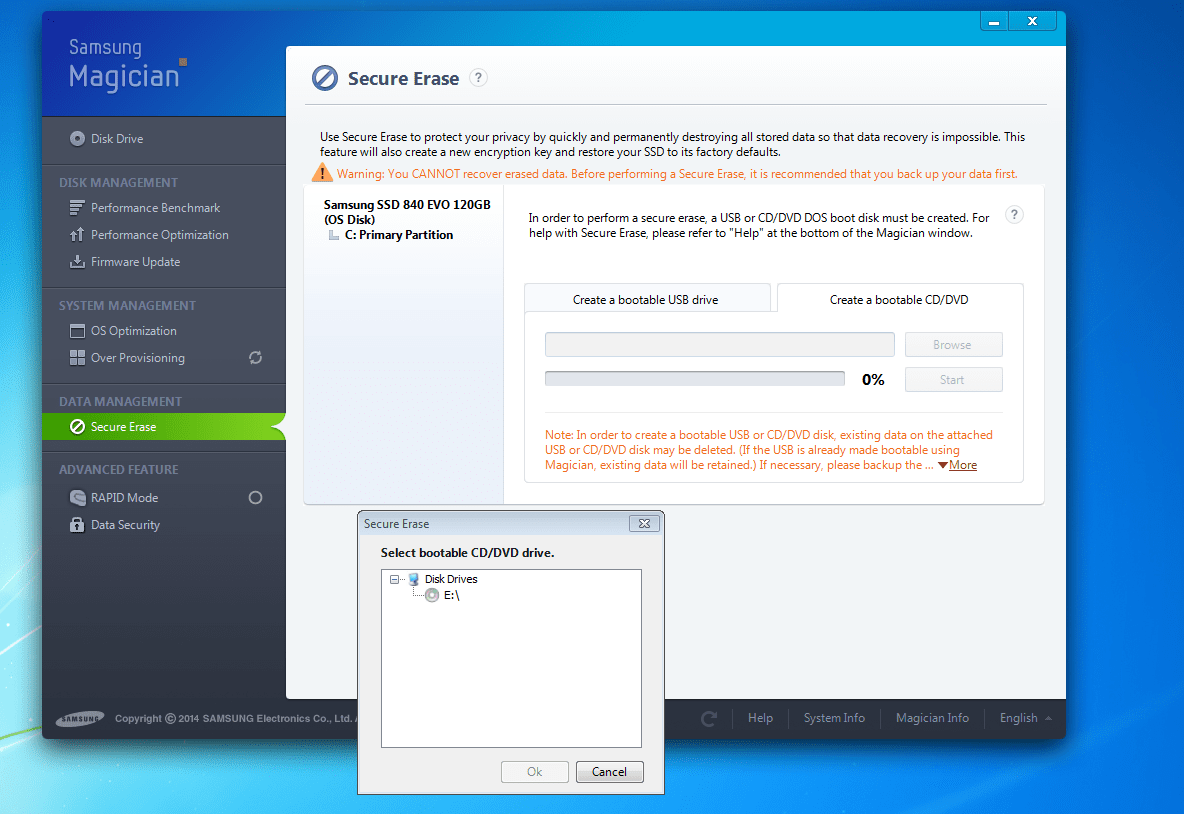This screenshot has height=814, width=1184.
Task: Click the Firmware Update download icon
Action: click(77, 262)
